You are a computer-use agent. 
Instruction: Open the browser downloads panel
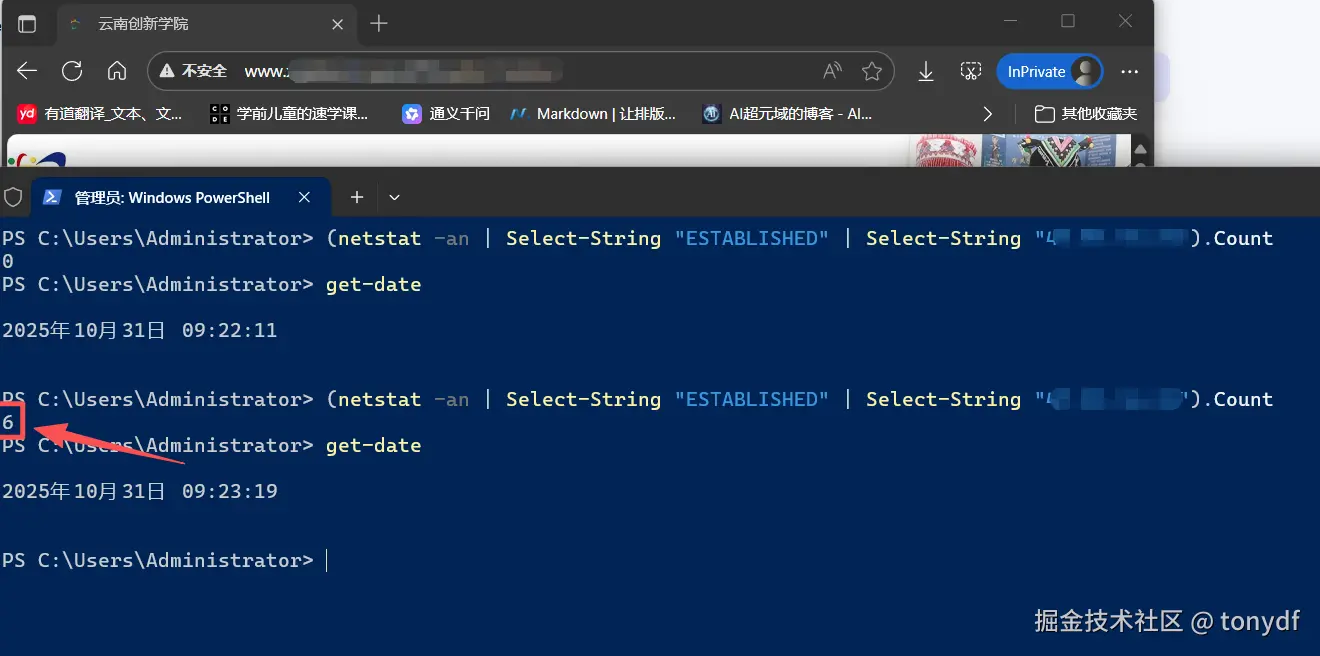(x=926, y=71)
